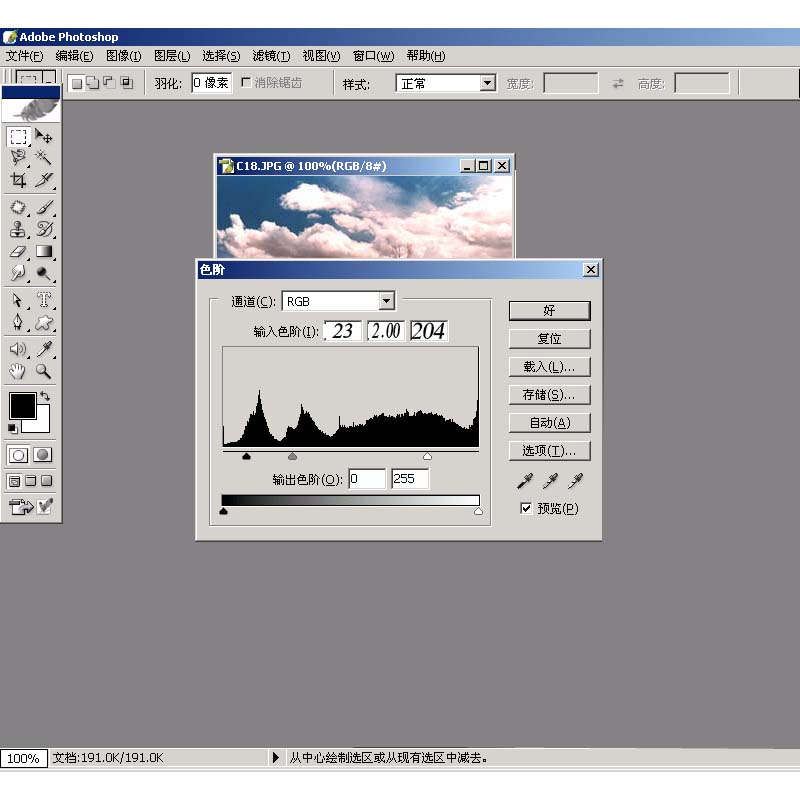Choose Subtract from selection mode
Image resolution: width=800 pixels, height=800 pixels.
point(109,83)
